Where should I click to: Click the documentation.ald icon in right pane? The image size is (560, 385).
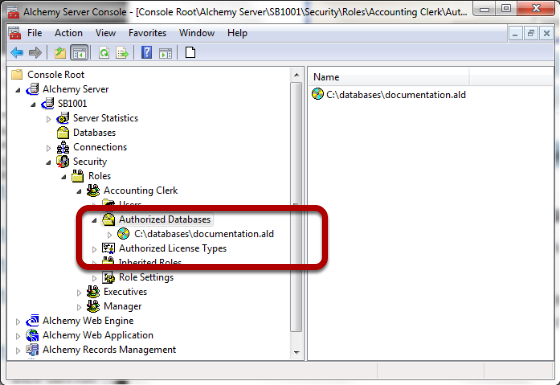318,94
